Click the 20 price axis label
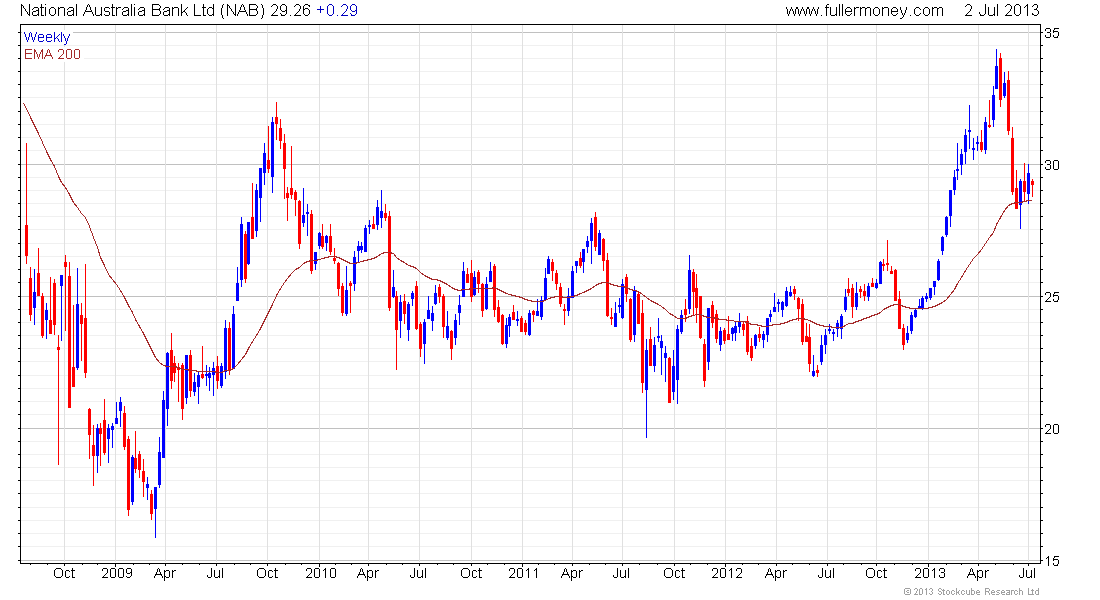Image resolution: width=1100 pixels, height=600 pixels. (1052, 429)
